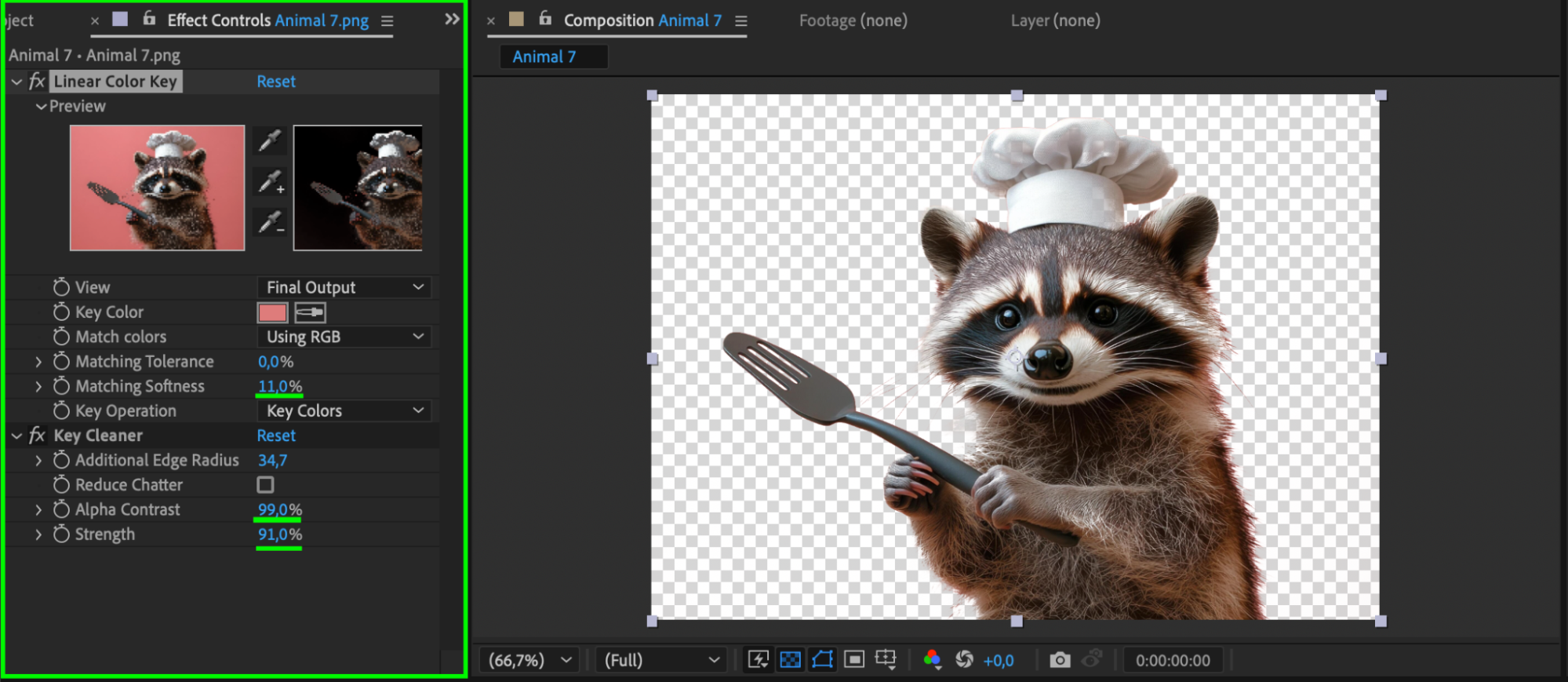Reset the Linear Color Key effect
The image size is (1568, 682).
(276, 82)
